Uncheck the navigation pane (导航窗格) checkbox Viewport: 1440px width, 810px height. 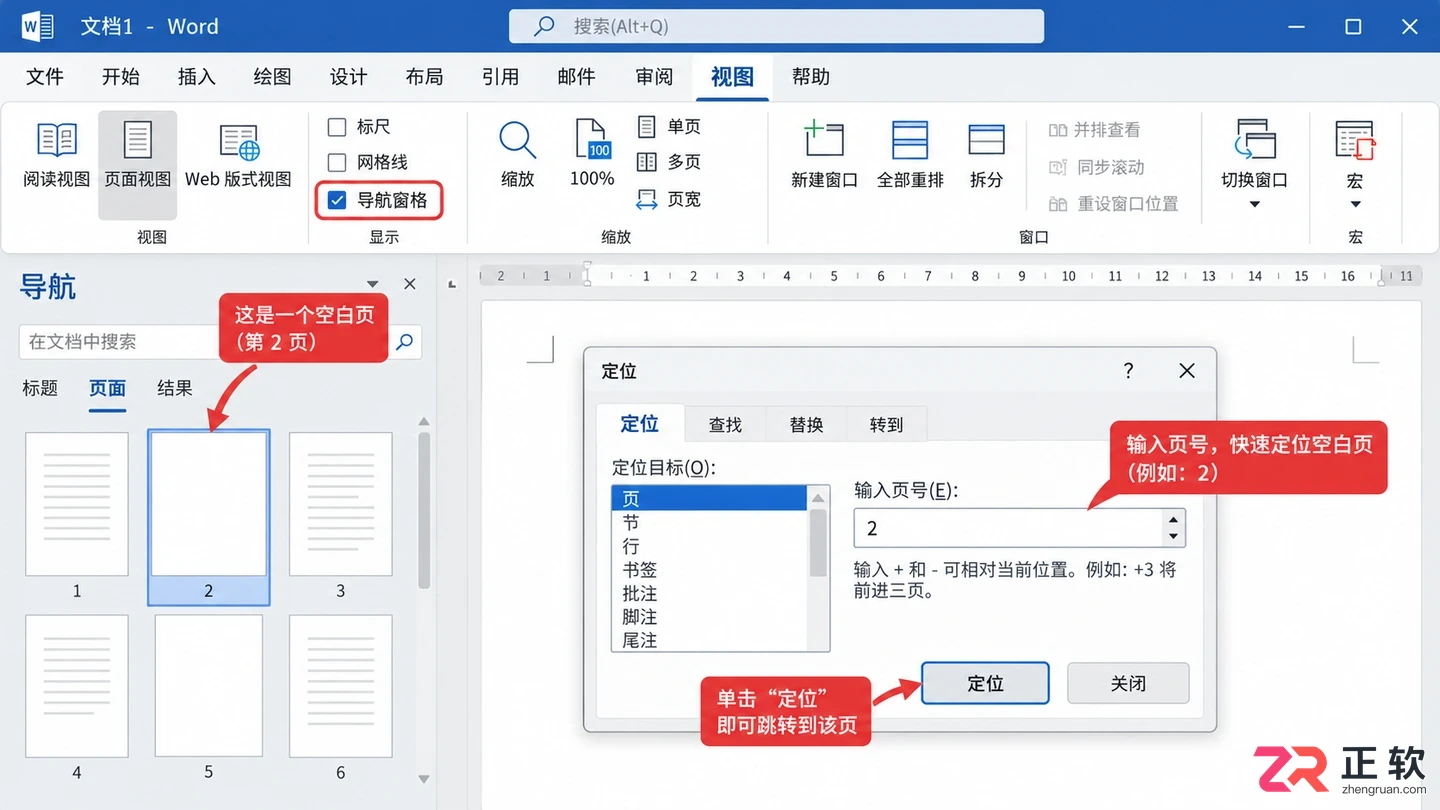click(337, 200)
